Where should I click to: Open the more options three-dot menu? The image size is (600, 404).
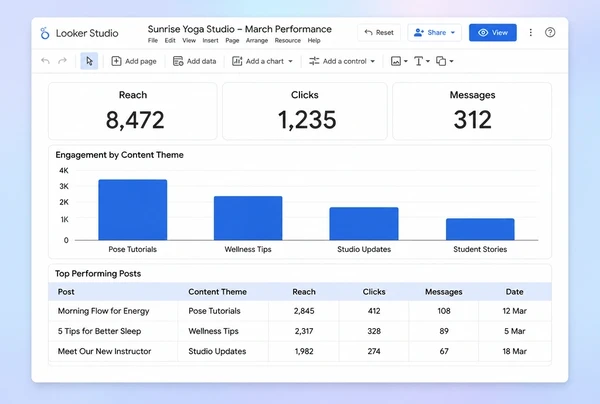point(531,33)
